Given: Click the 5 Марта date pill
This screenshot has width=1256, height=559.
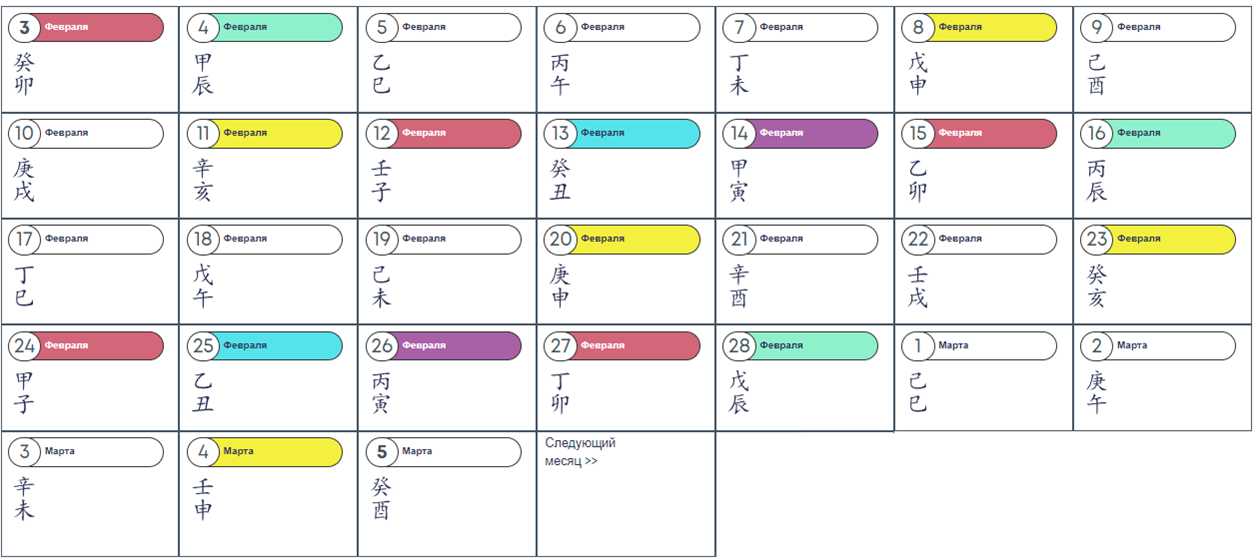Looking at the screenshot, I should 444,452.
